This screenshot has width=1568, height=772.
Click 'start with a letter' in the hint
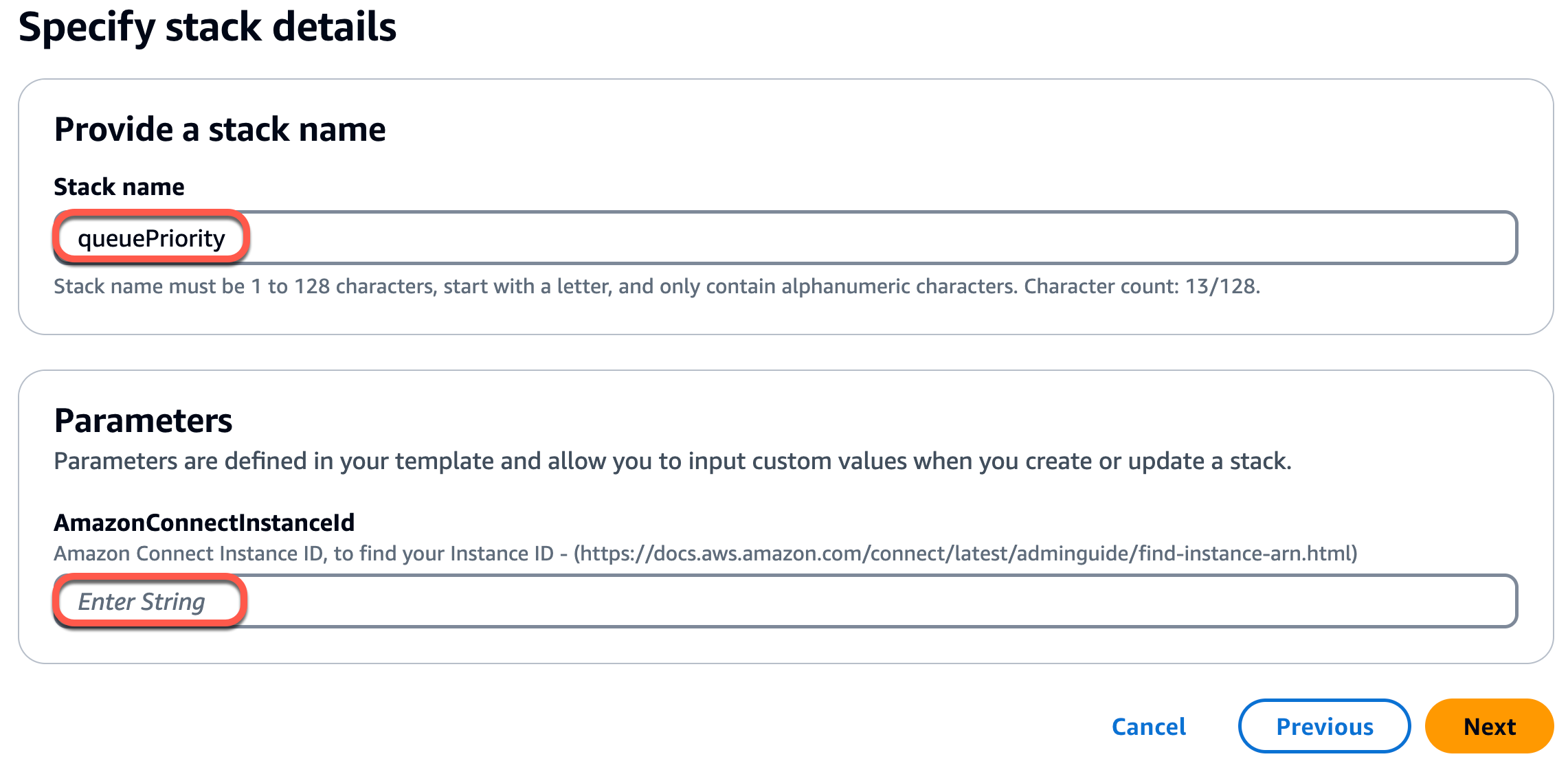pyautogui.click(x=527, y=286)
